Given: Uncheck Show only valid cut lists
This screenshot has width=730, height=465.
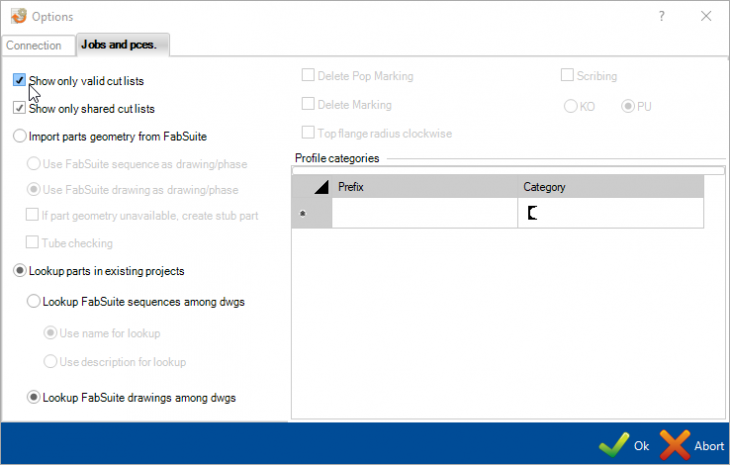Looking at the screenshot, I should pos(20,80).
